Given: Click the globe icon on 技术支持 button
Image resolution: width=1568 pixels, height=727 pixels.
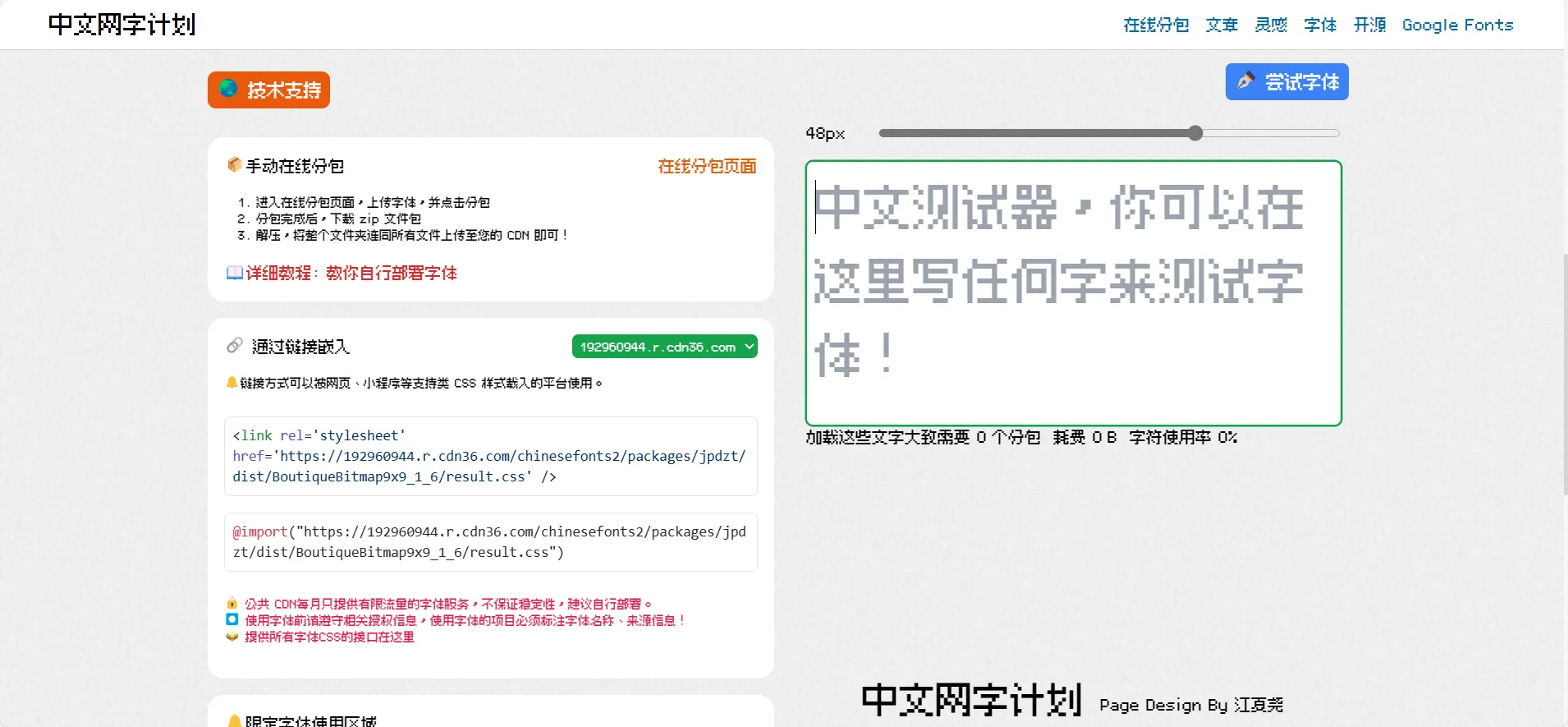Looking at the screenshot, I should coord(228,89).
